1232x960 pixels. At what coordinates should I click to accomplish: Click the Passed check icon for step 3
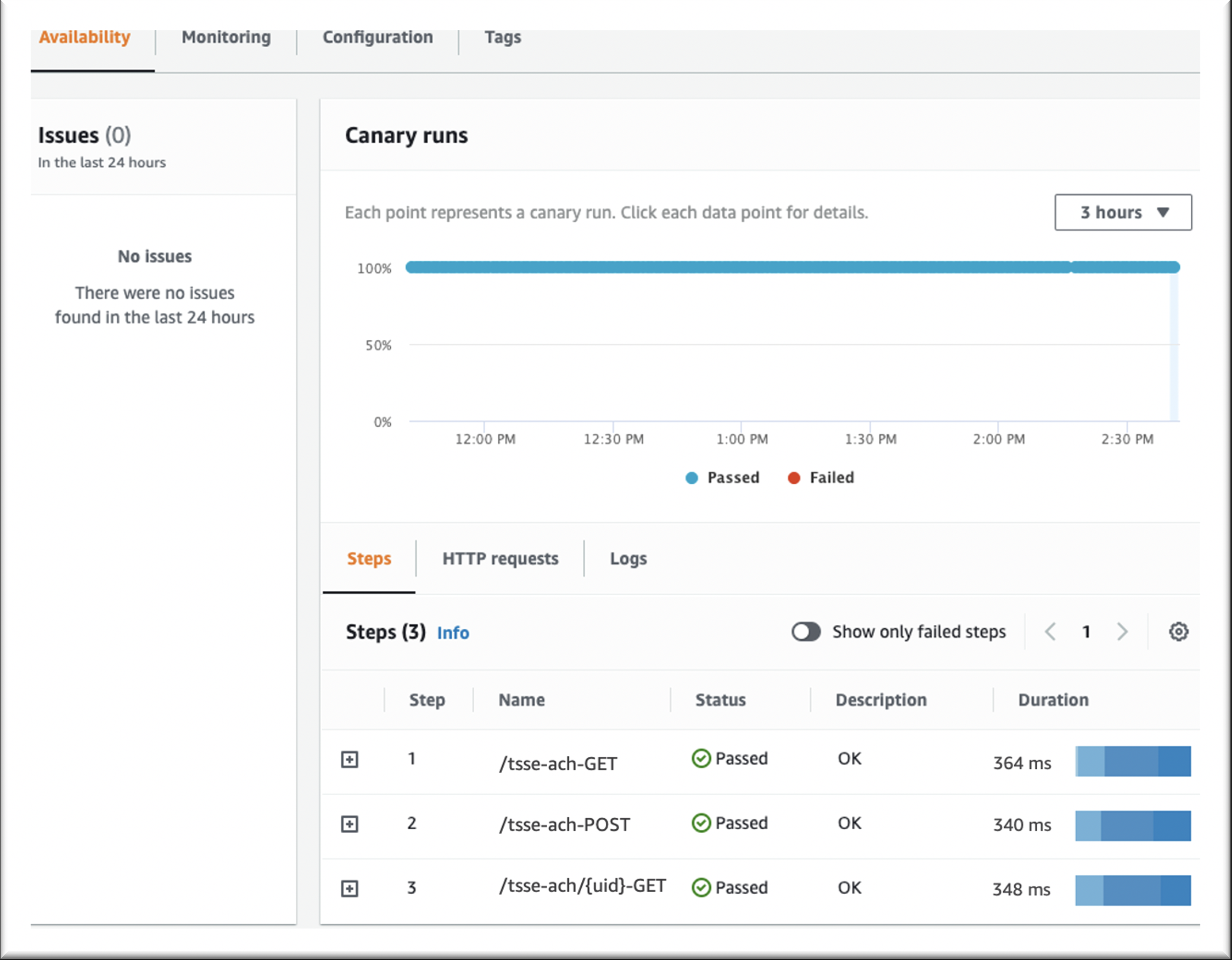click(x=701, y=887)
